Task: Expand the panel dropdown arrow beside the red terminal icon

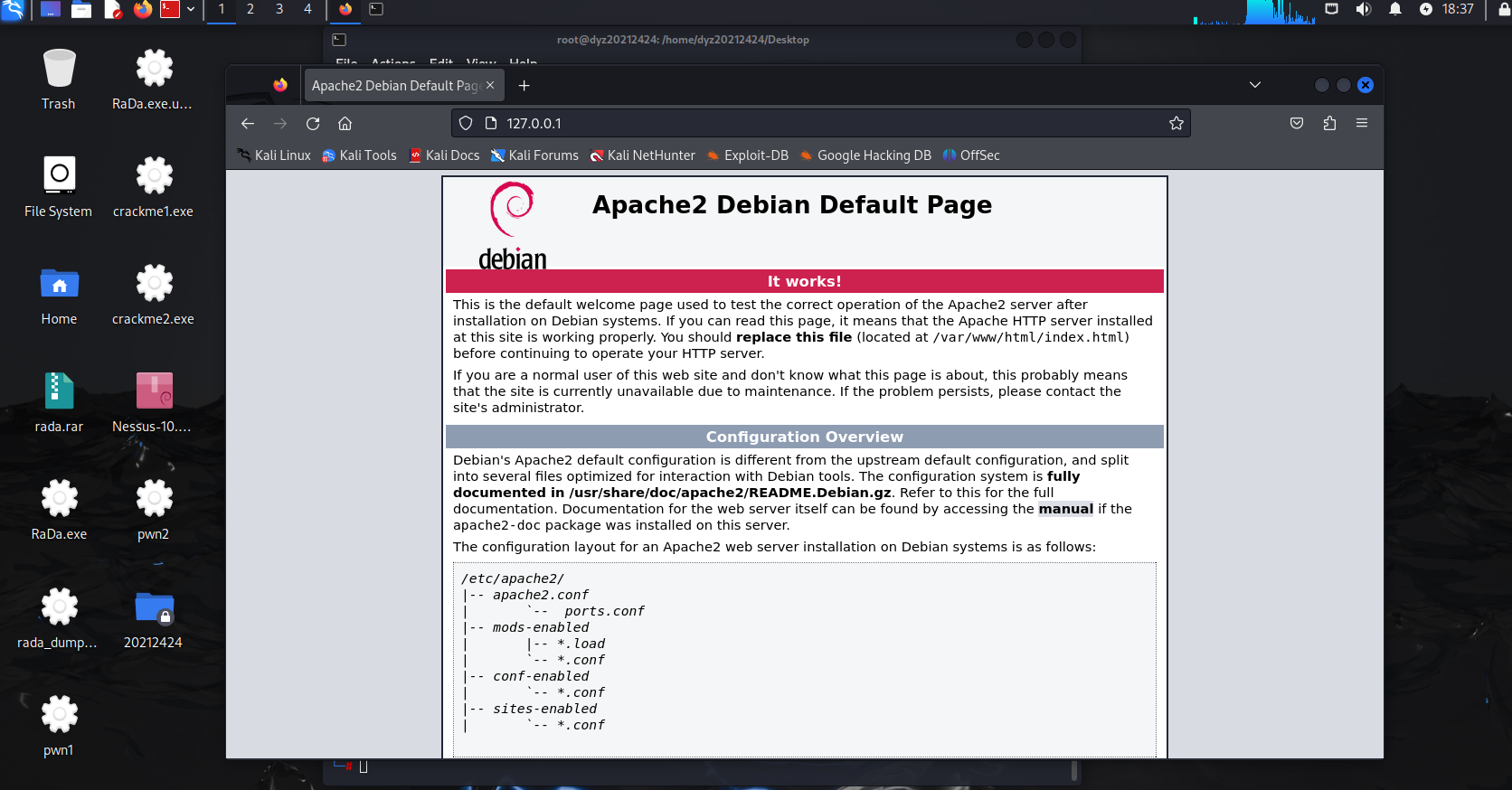Action: [191, 10]
